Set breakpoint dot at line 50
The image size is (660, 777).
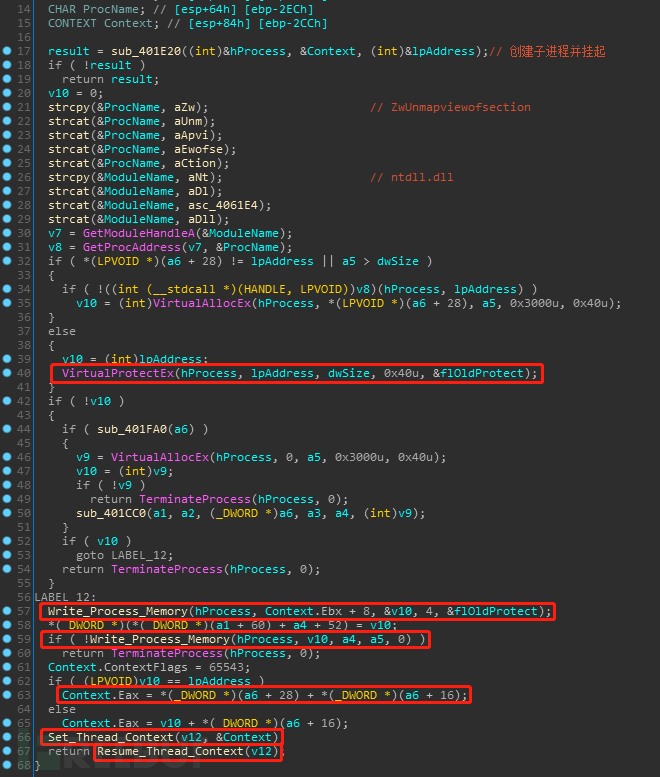pos(7,512)
